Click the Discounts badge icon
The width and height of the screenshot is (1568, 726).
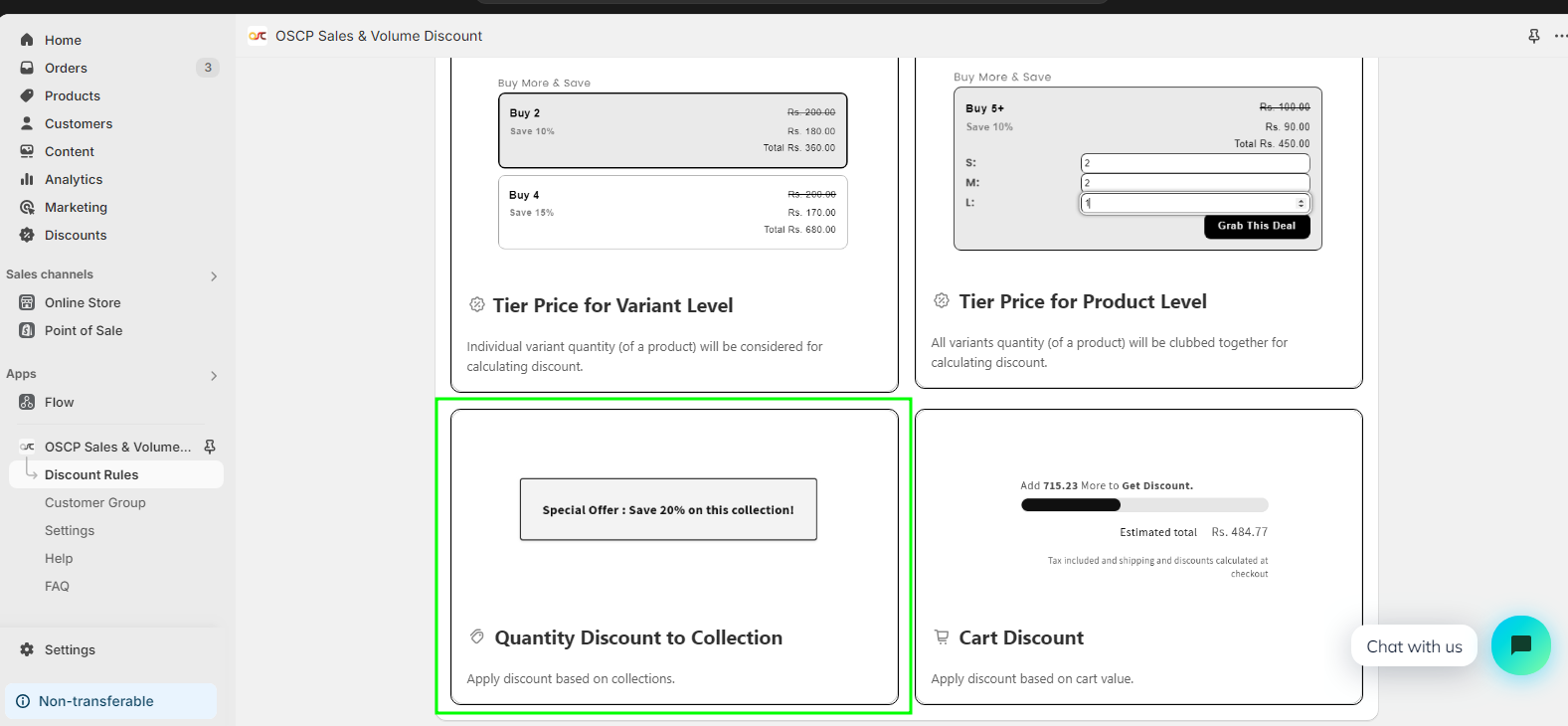27,235
